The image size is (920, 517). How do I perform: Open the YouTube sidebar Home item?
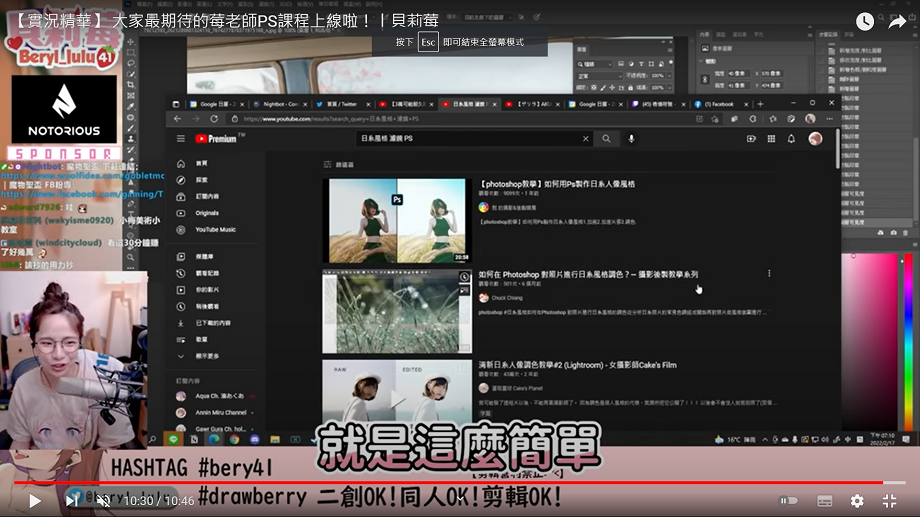[x=194, y=163]
